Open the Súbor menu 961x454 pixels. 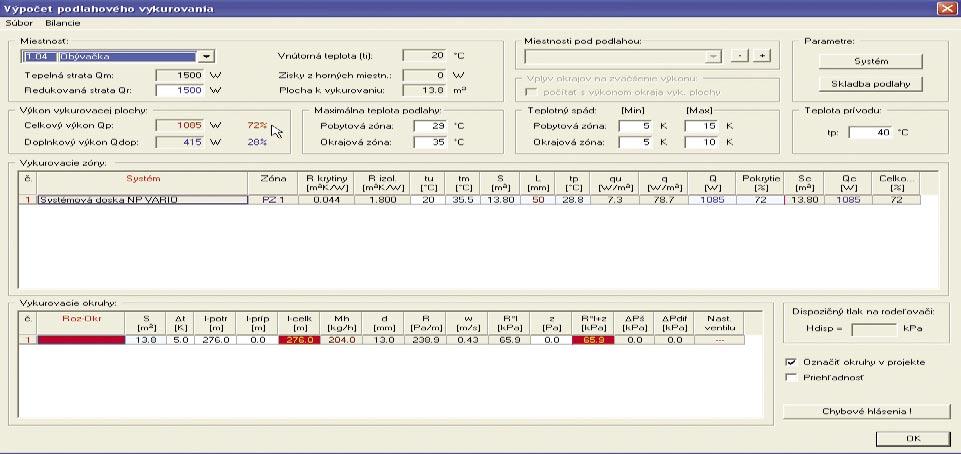tap(19, 23)
